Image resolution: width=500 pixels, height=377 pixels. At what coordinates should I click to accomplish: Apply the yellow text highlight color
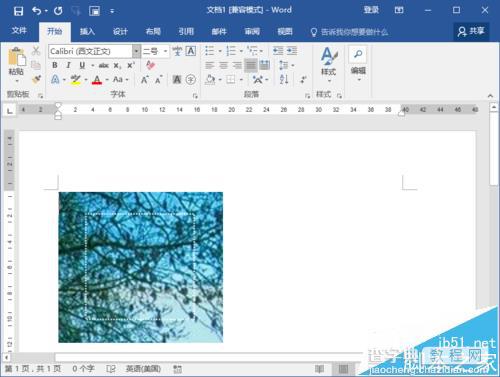coord(76,79)
